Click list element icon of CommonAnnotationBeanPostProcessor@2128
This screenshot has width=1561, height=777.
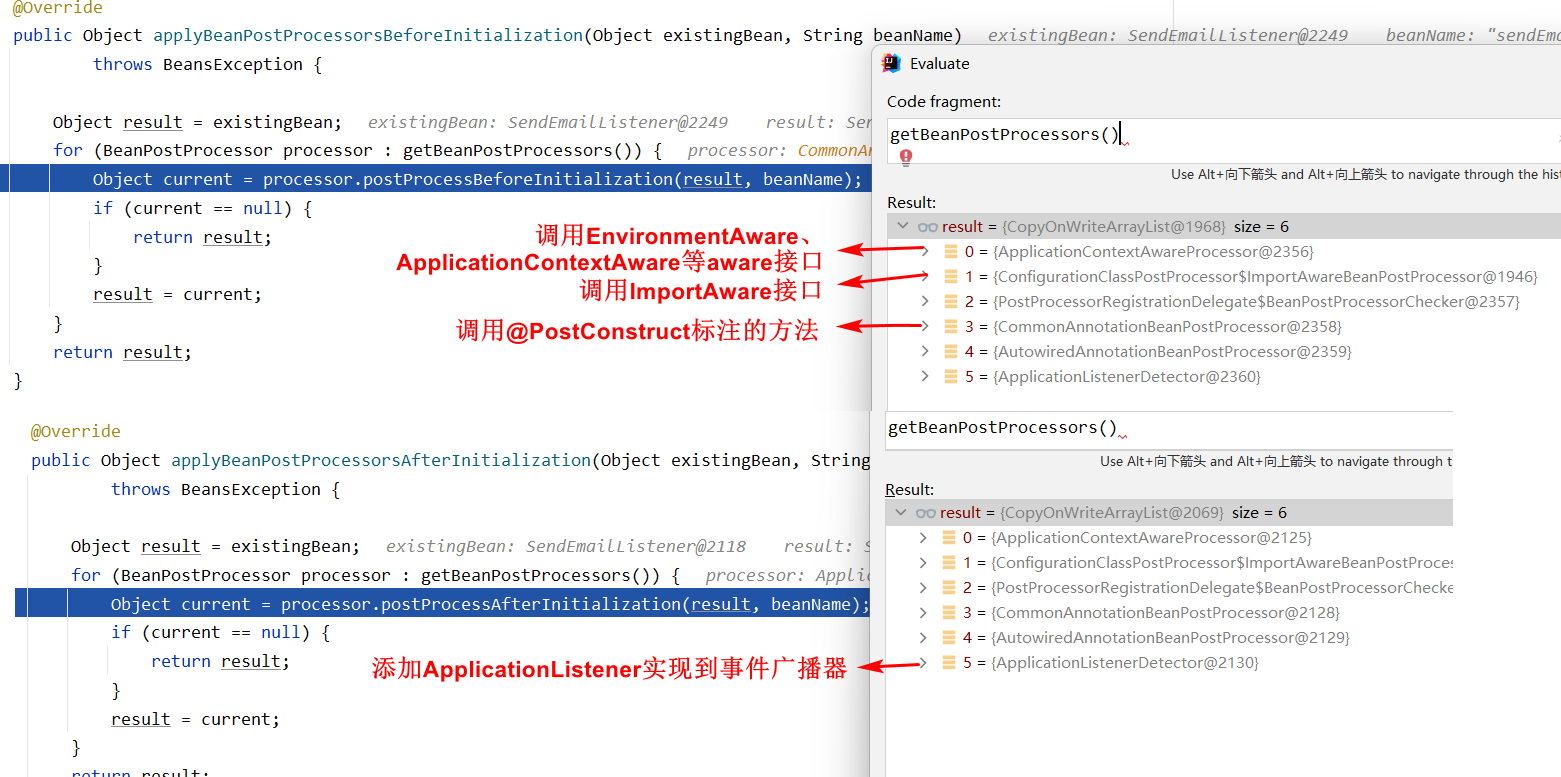(949, 613)
